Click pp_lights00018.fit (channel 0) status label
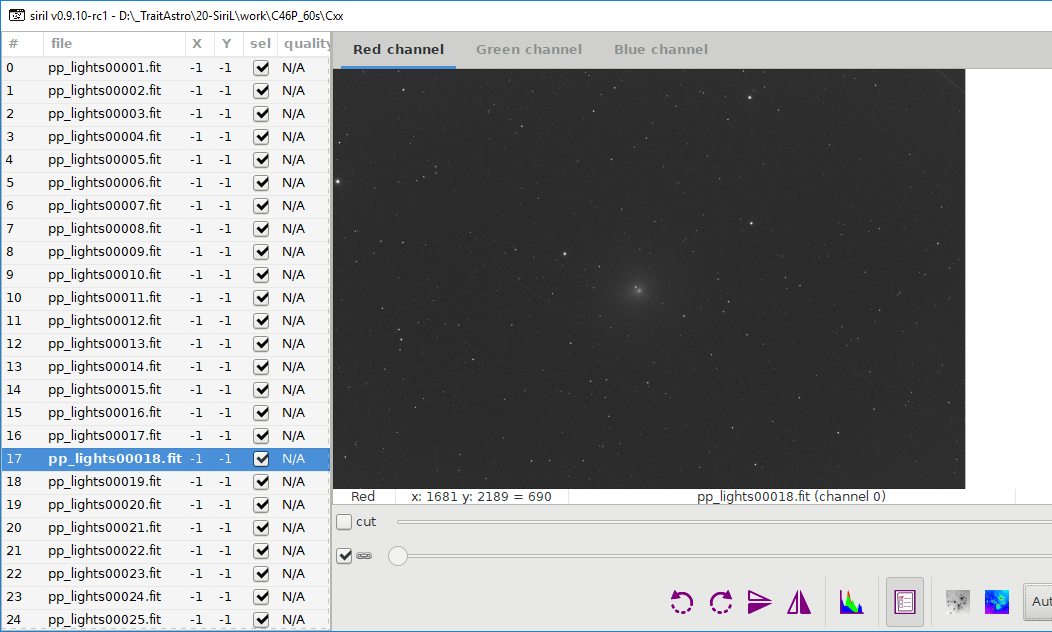 [792, 496]
